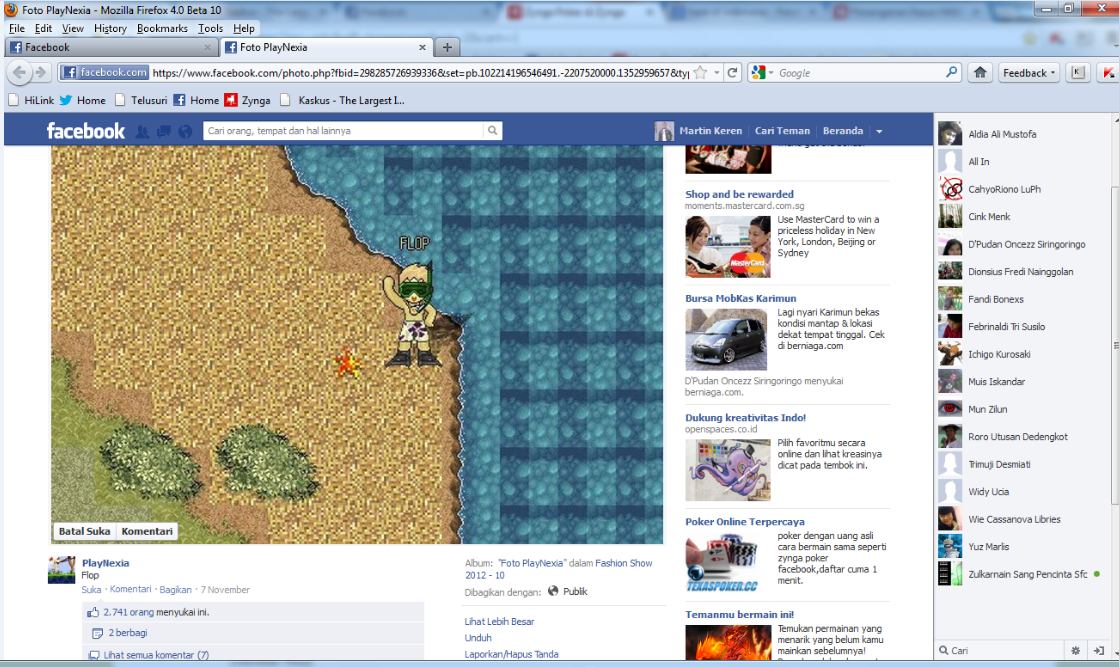Click the Publik globe privacy icon

553,591
